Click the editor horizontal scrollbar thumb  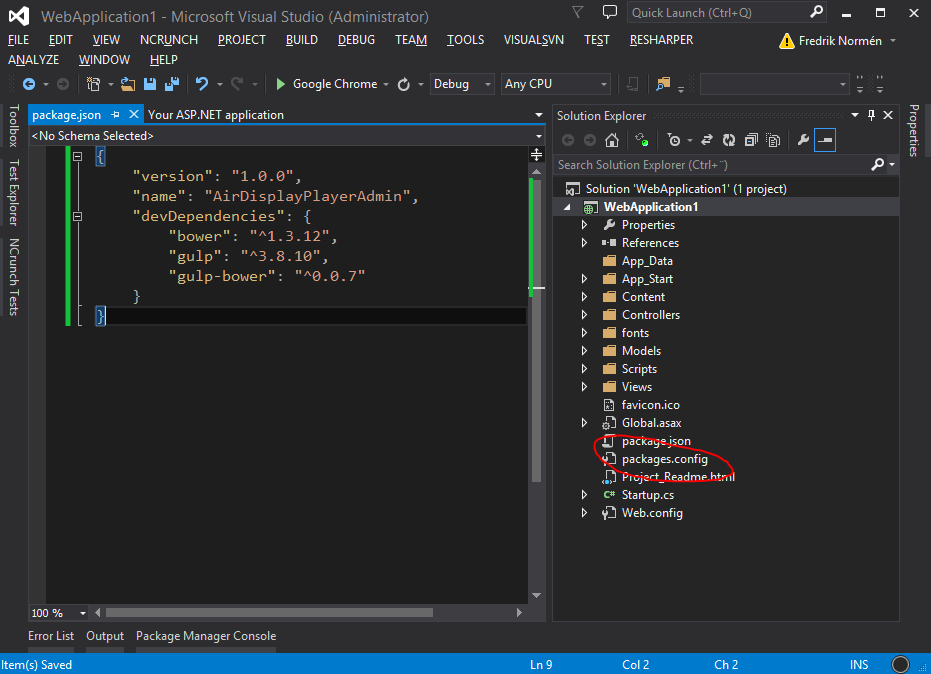tap(269, 612)
